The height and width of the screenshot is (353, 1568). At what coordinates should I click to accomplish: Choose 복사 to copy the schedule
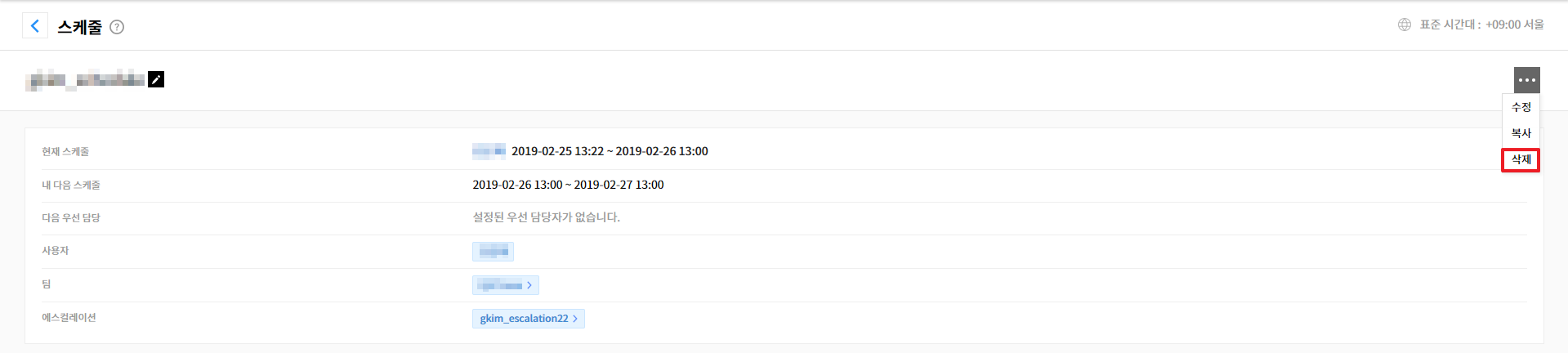[1521, 132]
